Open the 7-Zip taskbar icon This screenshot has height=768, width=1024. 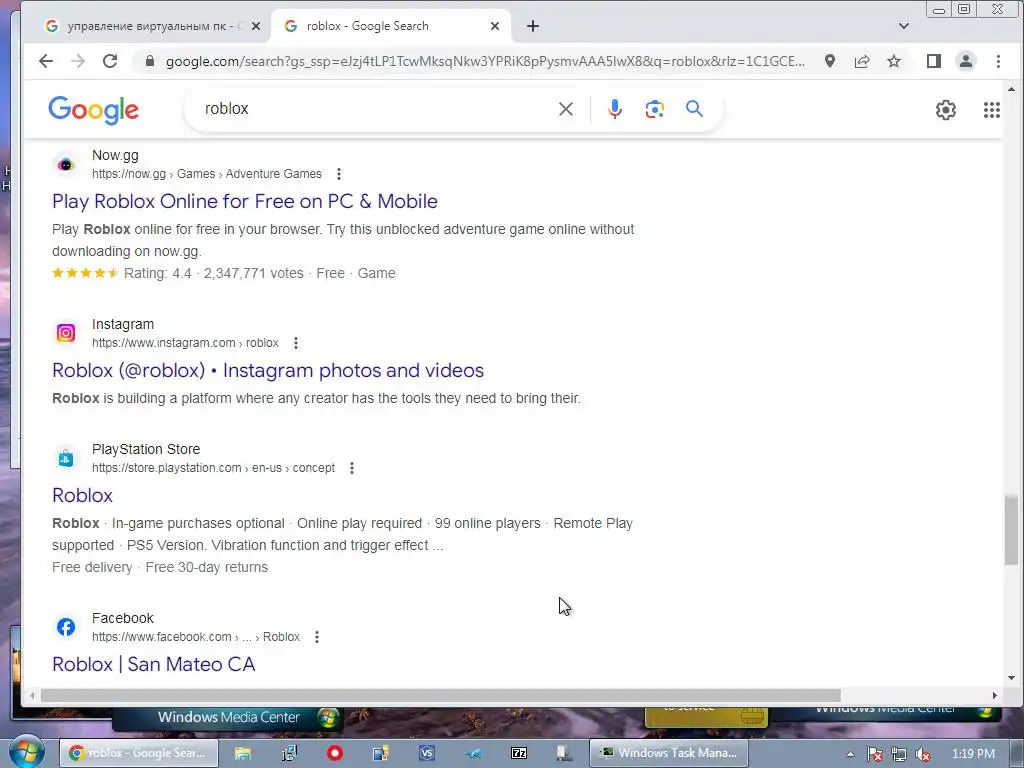click(x=519, y=754)
